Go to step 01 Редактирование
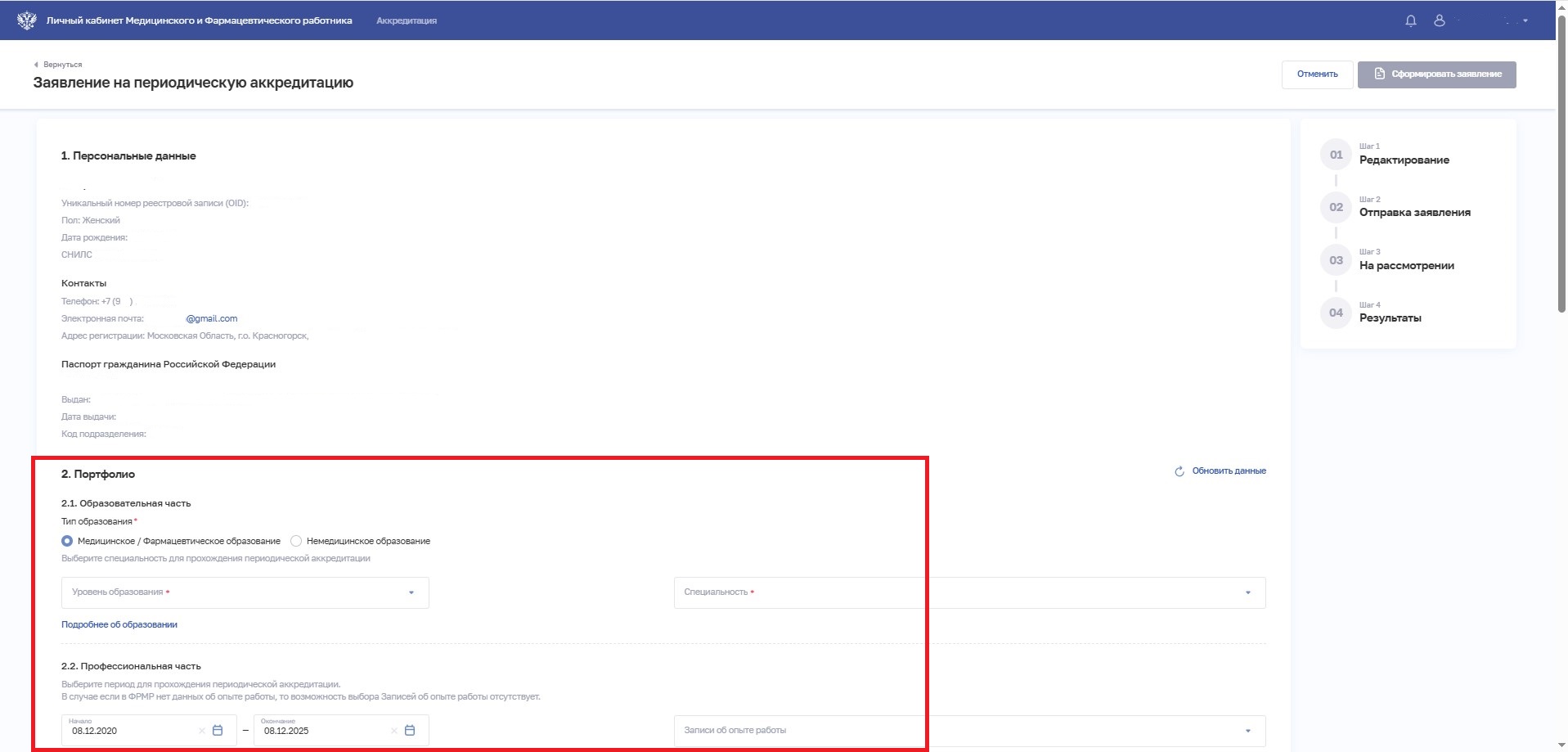Image resolution: width=1568 pixels, height=752 pixels. pos(1404,160)
